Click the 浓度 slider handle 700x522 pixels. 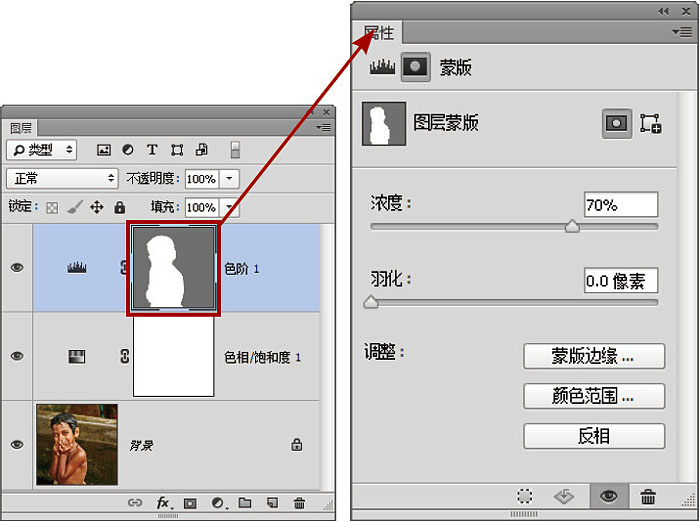[x=572, y=227]
